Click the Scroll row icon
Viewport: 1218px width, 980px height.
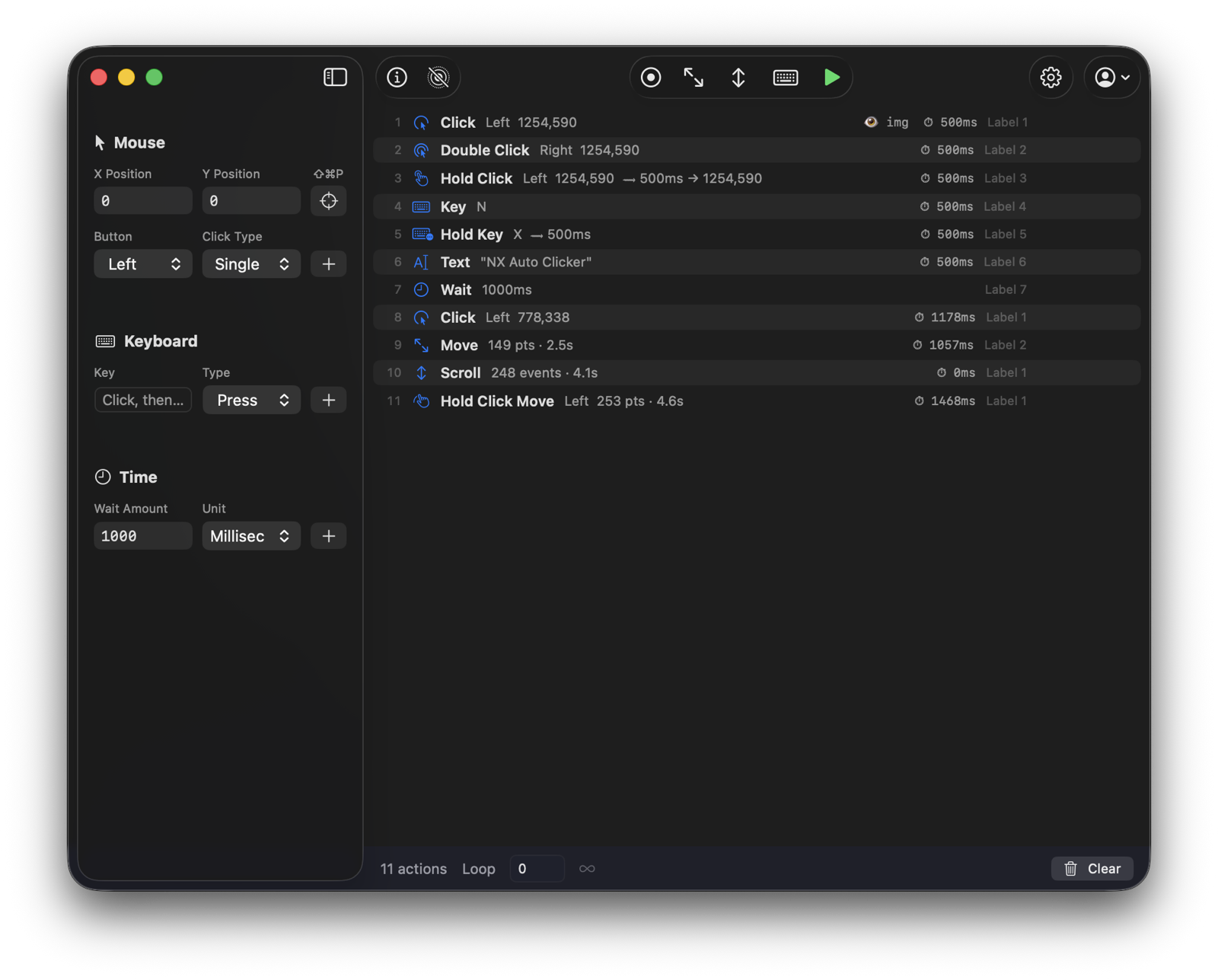[421, 372]
